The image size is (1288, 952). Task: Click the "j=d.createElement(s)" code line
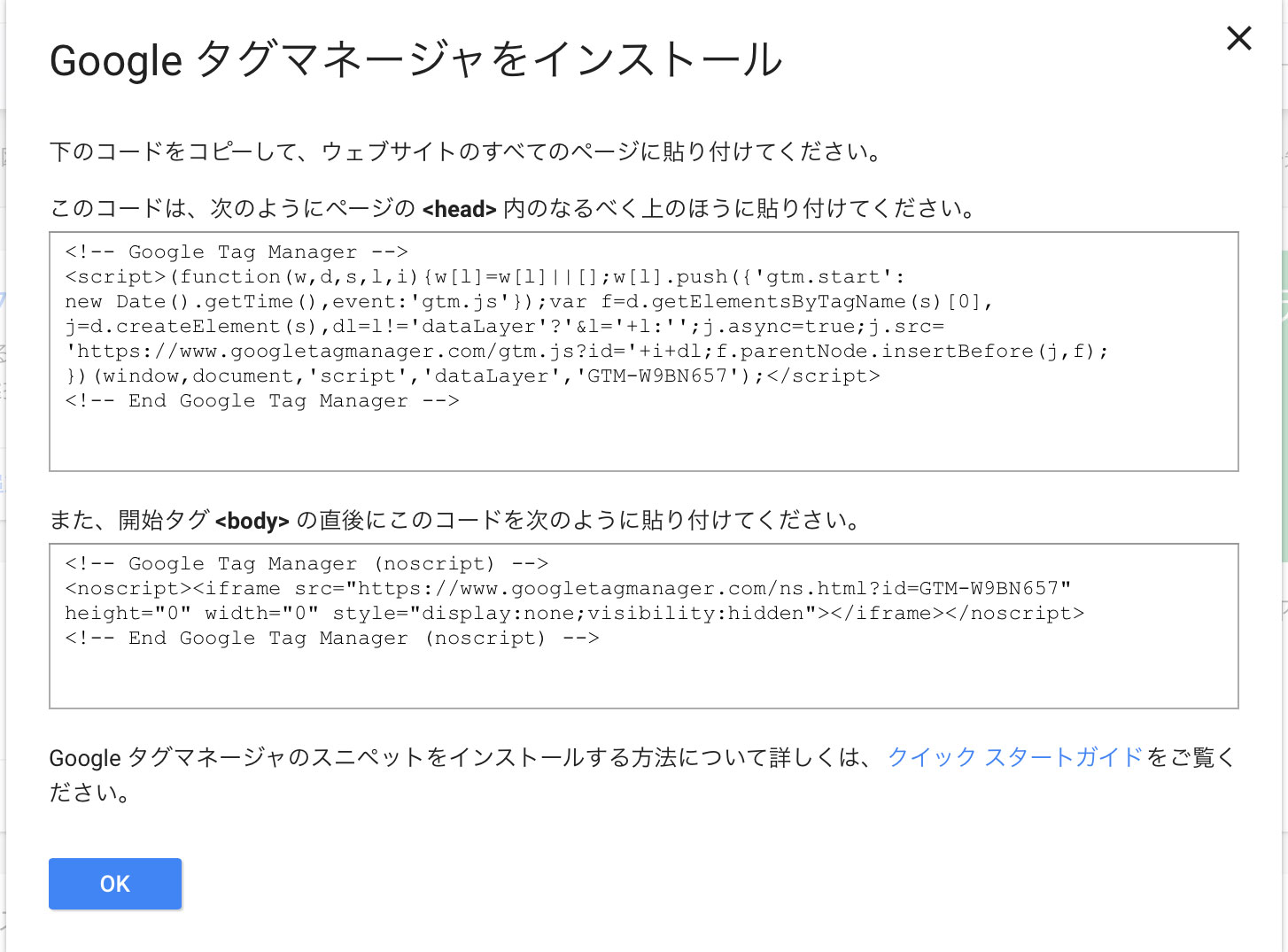(x=505, y=327)
